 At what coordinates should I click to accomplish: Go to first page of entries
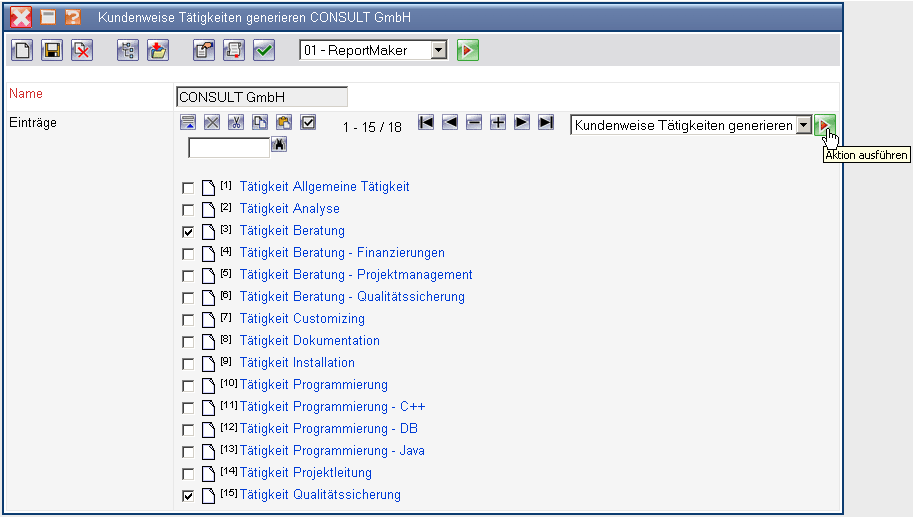[426, 123]
